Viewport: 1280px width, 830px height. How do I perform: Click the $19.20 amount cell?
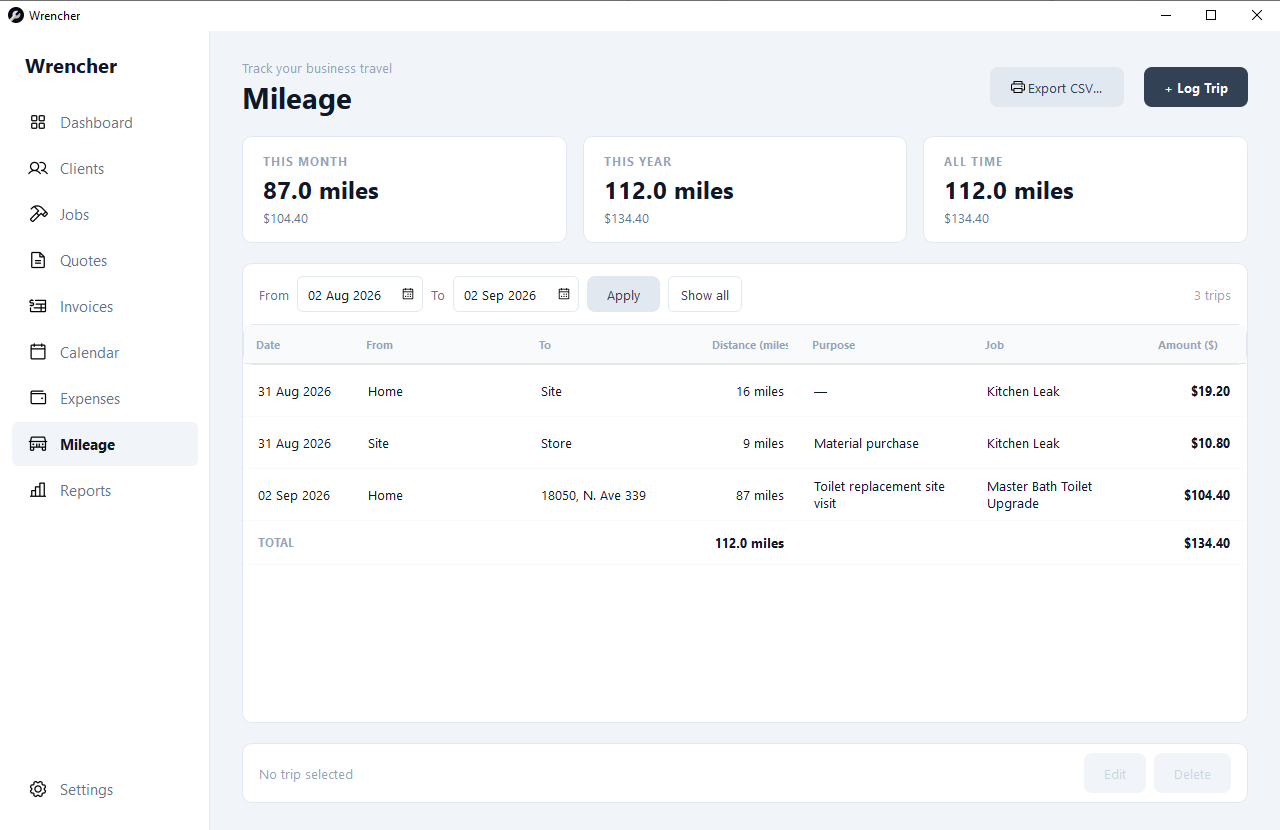[1210, 391]
